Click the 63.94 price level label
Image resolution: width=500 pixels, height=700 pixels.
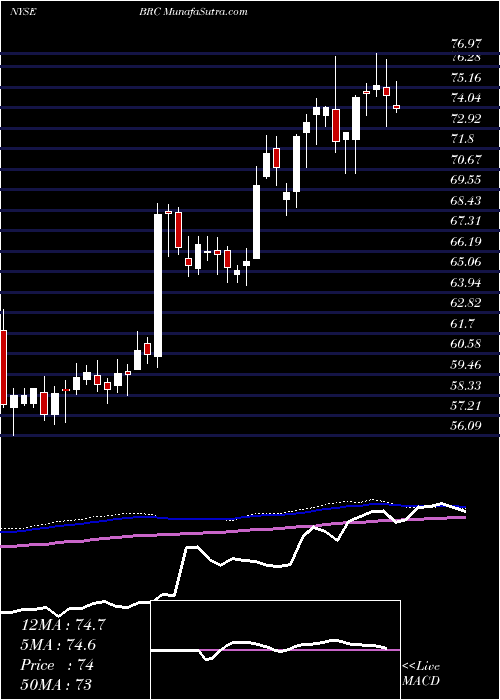(x=467, y=282)
